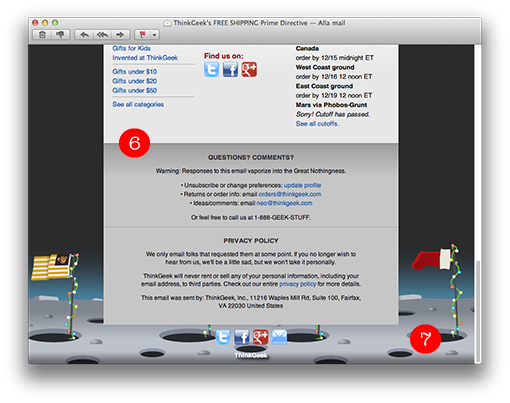The width and height of the screenshot is (510, 403).
Task: Click the ThinkGeek logo at bottom
Action: tap(251, 355)
